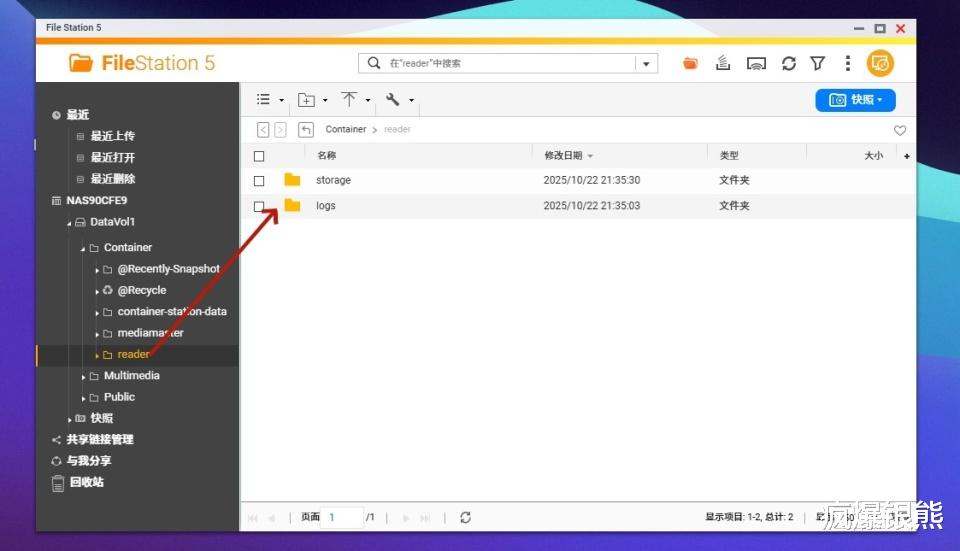Select container-station-data folder in tree
Screen dimensions: 960x551
click(x=172, y=312)
